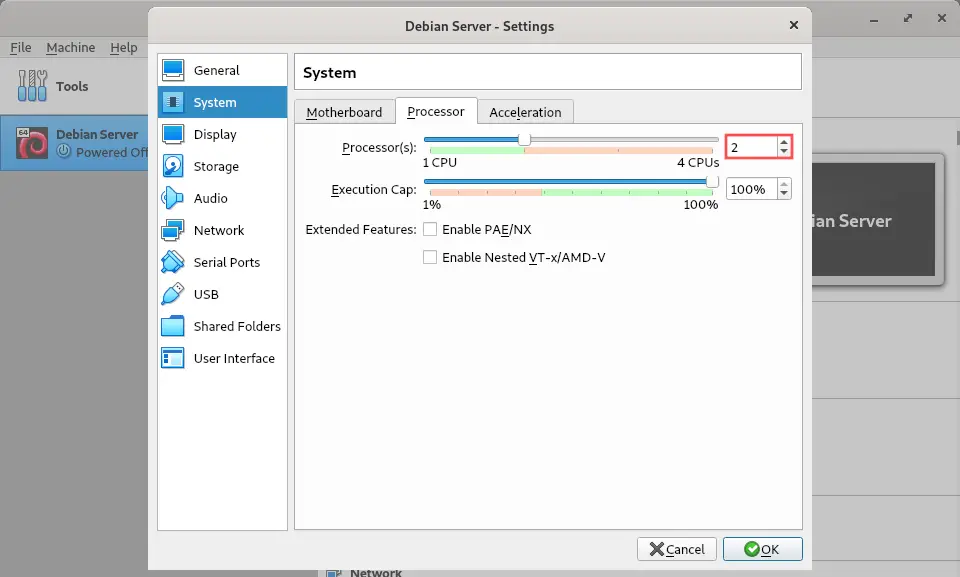960x577 pixels.
Task: Open the Machine menu
Action: point(70,47)
